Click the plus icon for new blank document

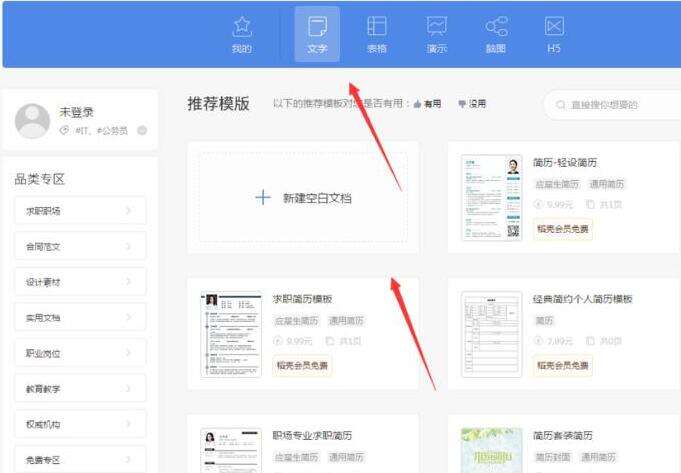coord(263,198)
